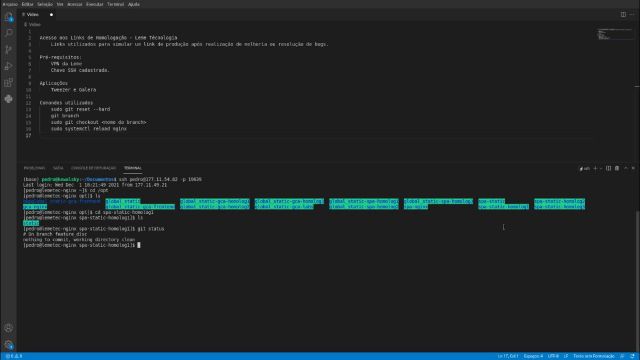Open the Manage gear icon
Screen dimensions: 640x360
[9, 344]
